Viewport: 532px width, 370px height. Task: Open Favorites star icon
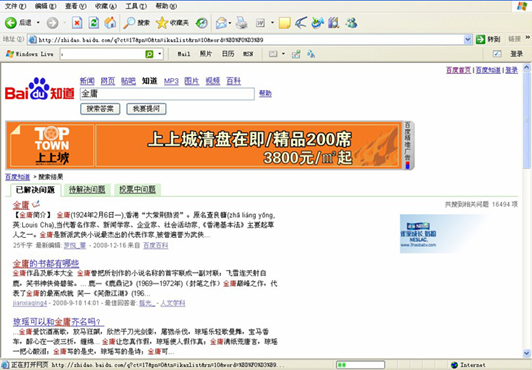pos(162,23)
